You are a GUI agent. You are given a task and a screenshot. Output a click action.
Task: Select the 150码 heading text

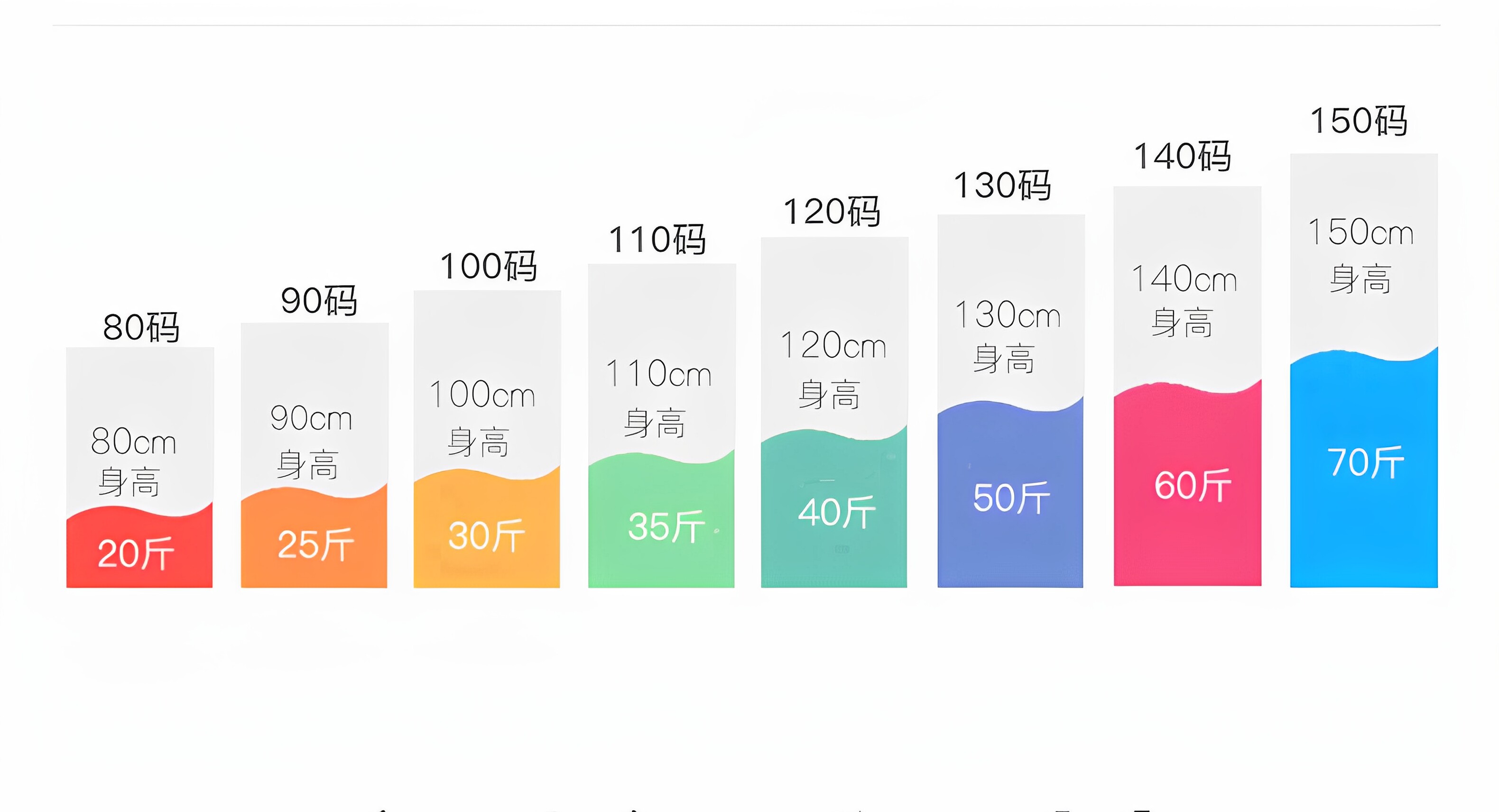pyautogui.click(x=1359, y=120)
